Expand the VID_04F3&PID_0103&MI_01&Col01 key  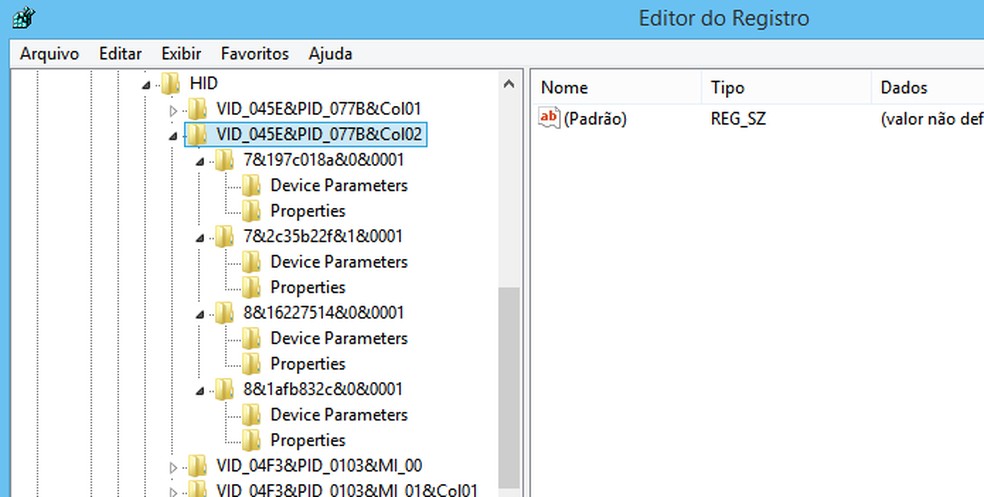pos(173,492)
